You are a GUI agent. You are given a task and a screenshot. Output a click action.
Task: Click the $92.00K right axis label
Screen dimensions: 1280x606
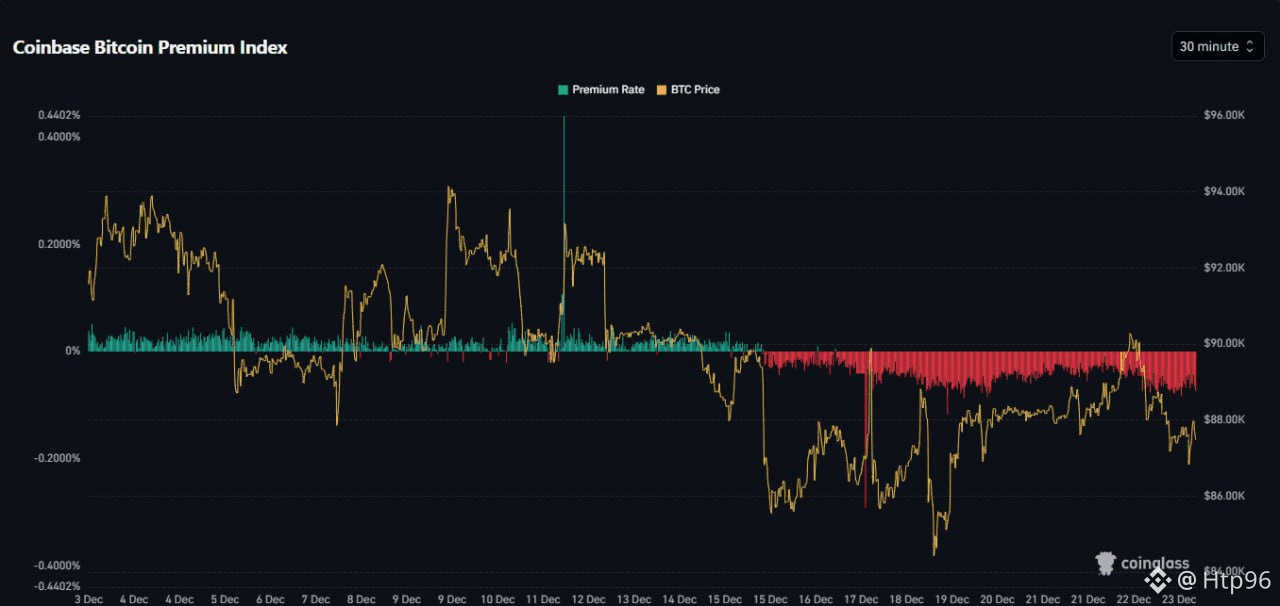(x=1224, y=268)
